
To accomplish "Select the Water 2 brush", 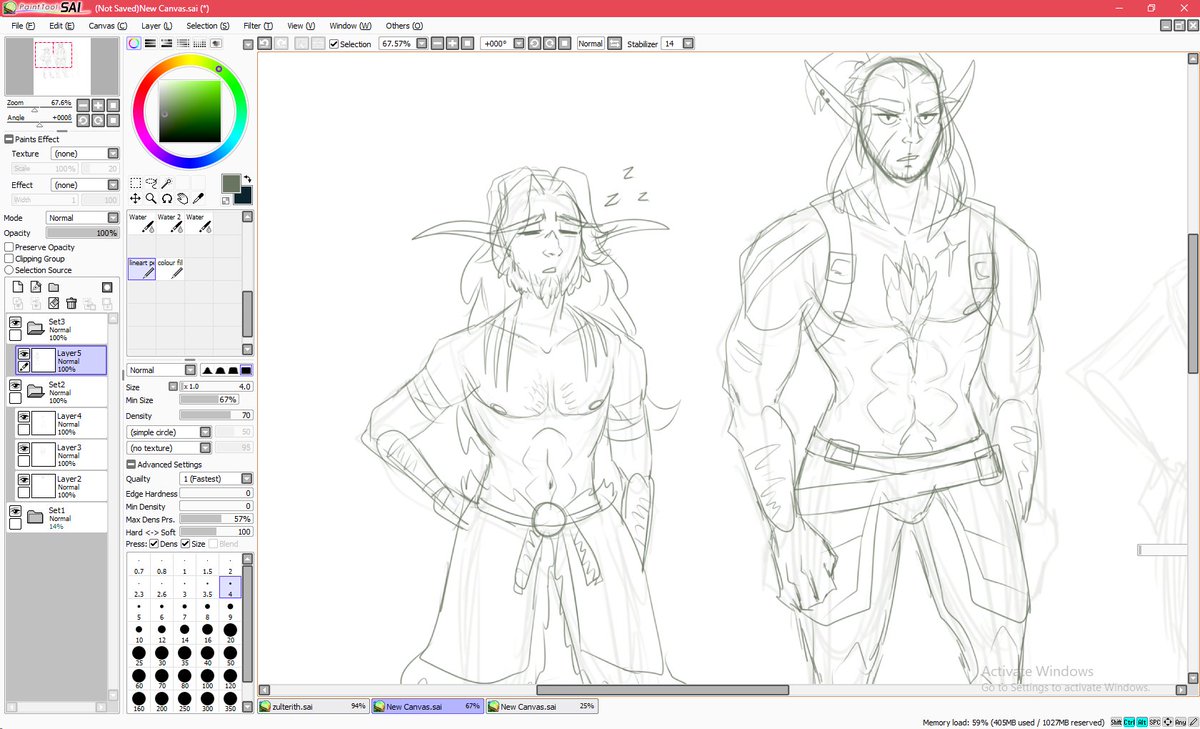I will click(169, 223).
